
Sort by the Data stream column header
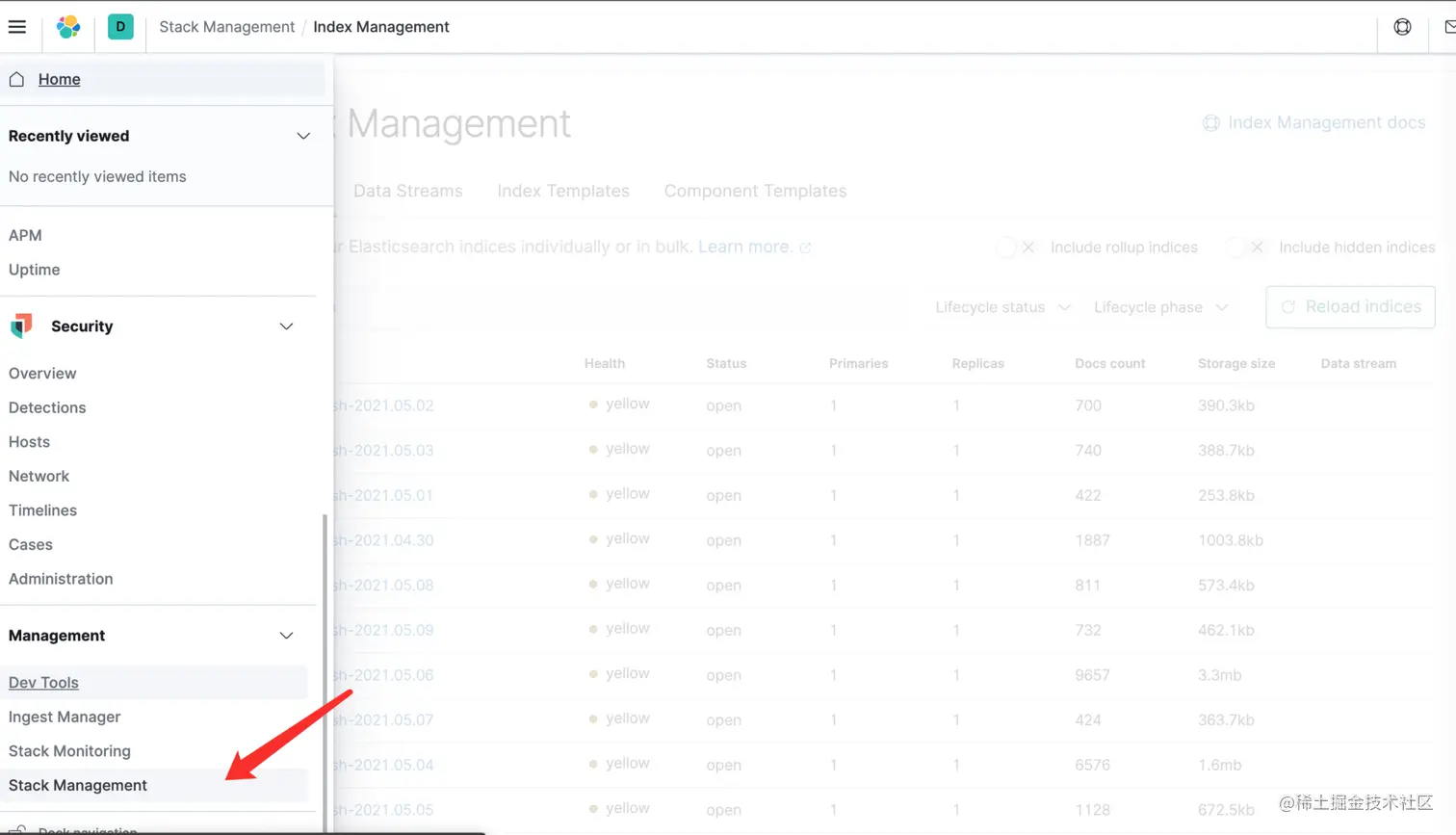(1359, 363)
